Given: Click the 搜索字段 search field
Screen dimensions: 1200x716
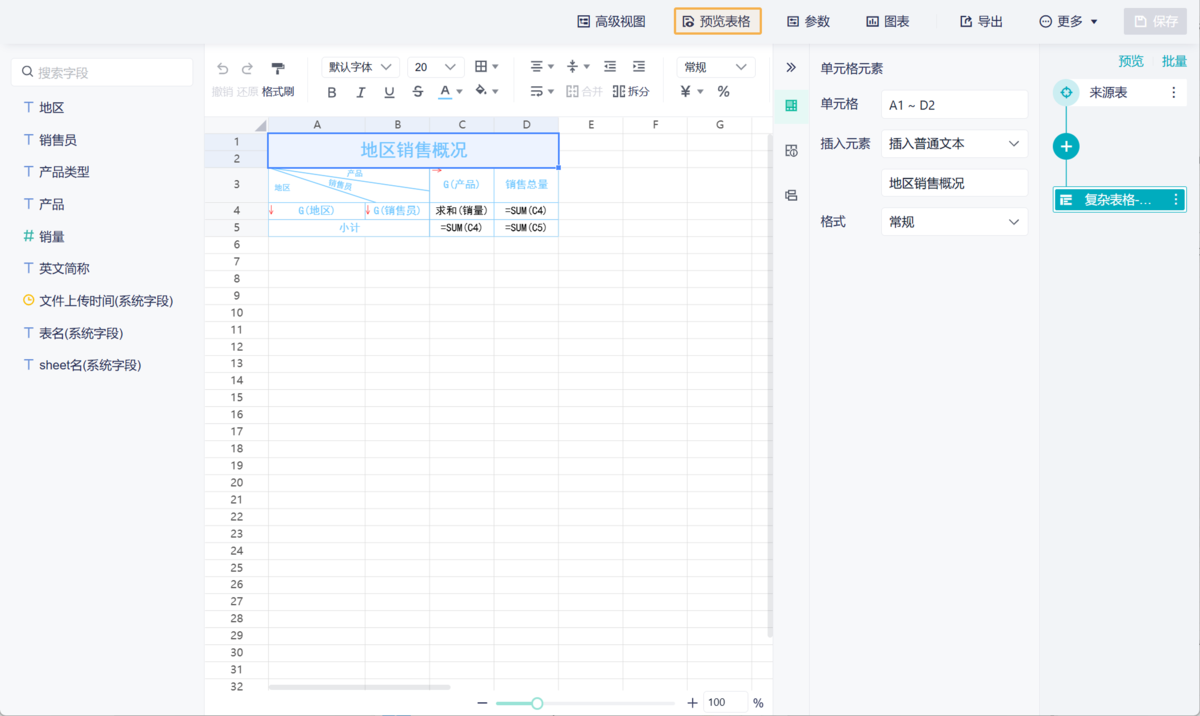Looking at the screenshot, I should tap(100, 71).
